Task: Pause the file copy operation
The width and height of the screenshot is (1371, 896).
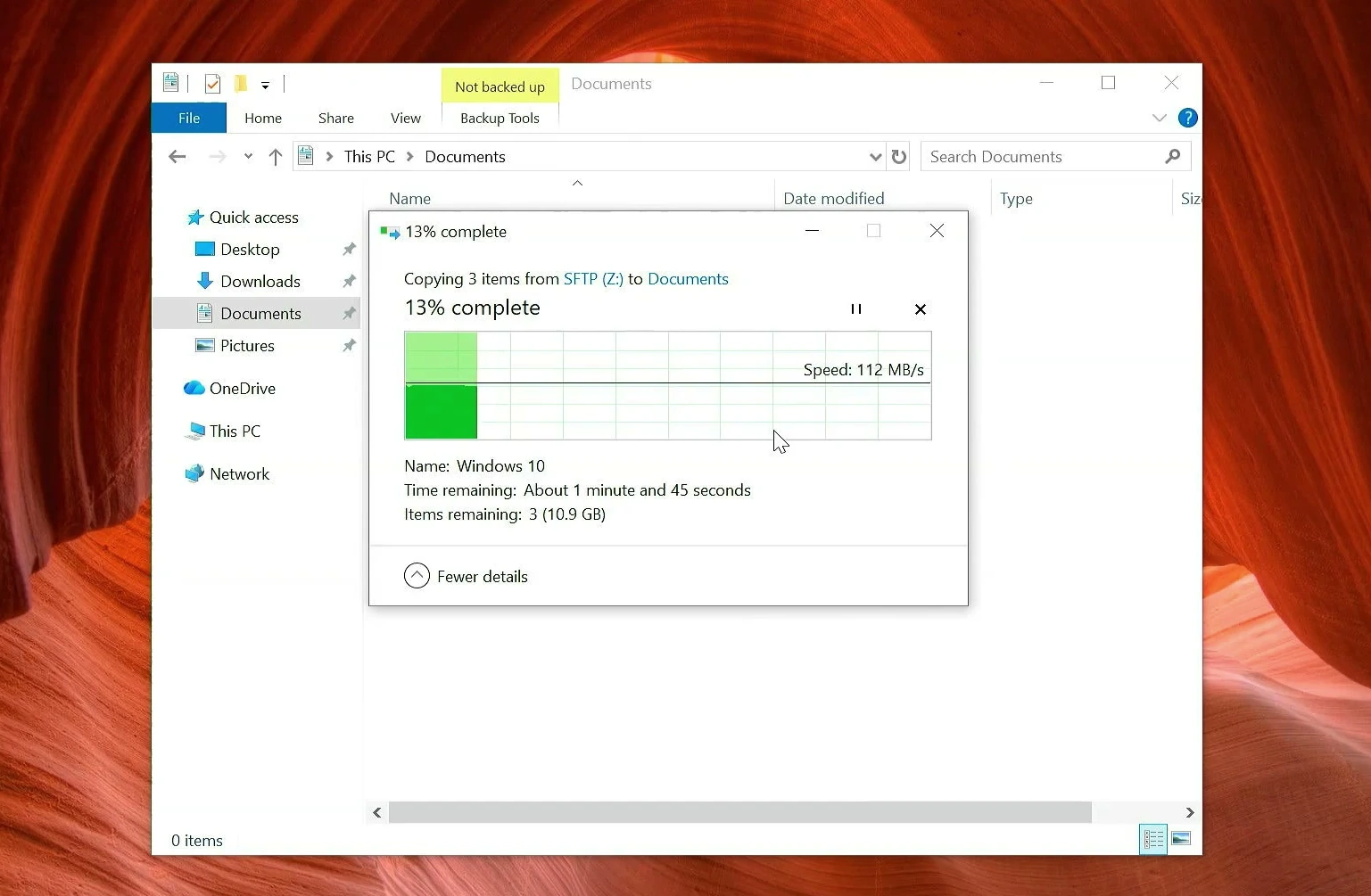Action: [x=856, y=309]
